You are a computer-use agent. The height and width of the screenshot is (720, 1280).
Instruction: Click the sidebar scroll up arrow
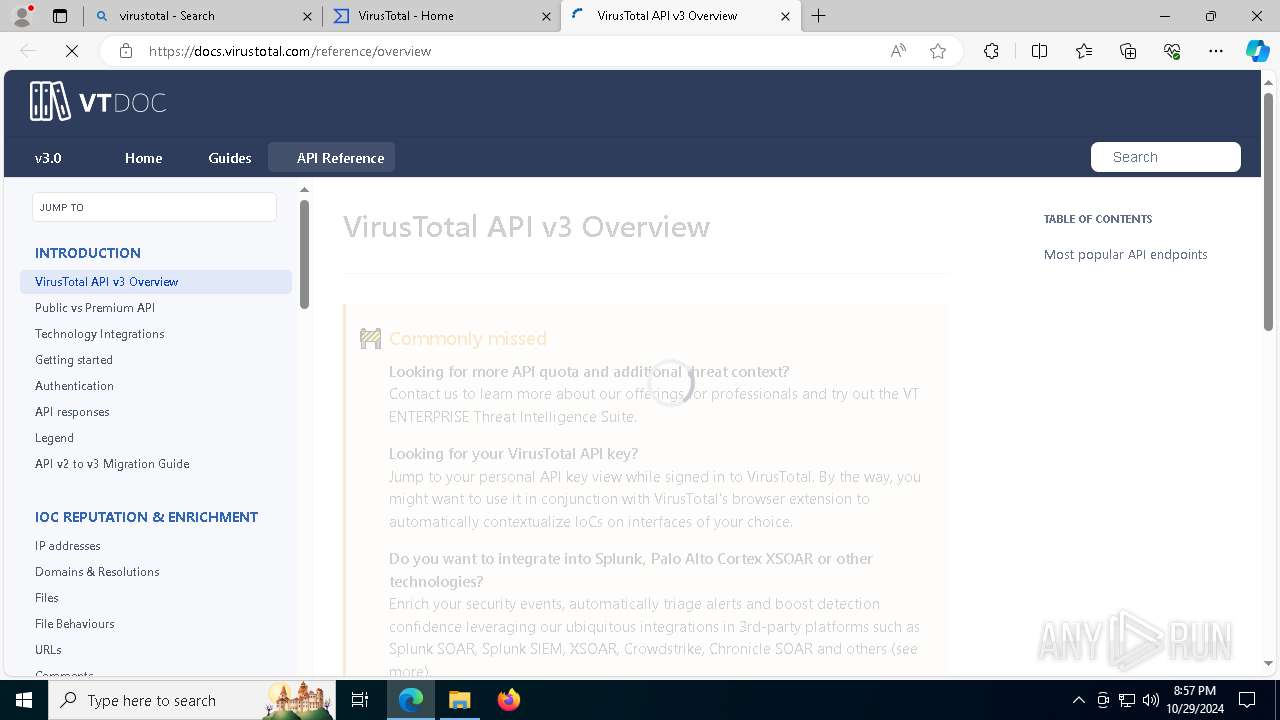click(x=304, y=189)
